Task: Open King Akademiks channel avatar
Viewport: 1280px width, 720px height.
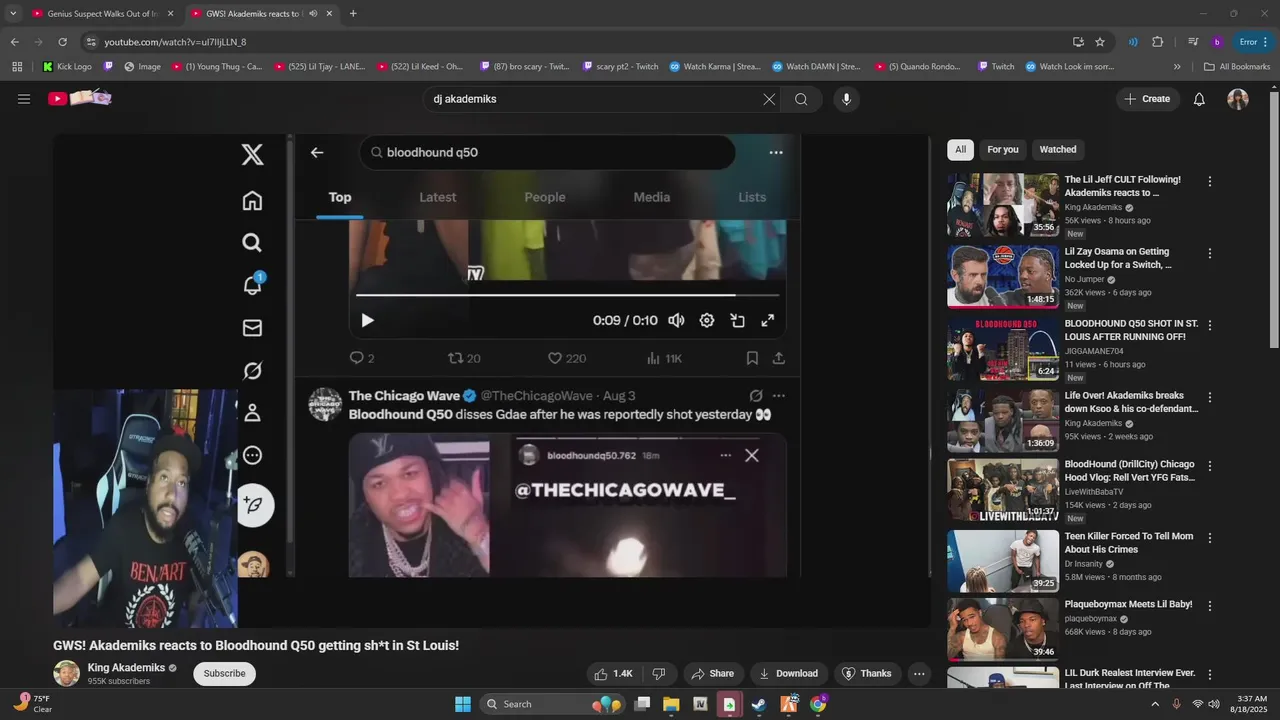Action: pos(67,674)
